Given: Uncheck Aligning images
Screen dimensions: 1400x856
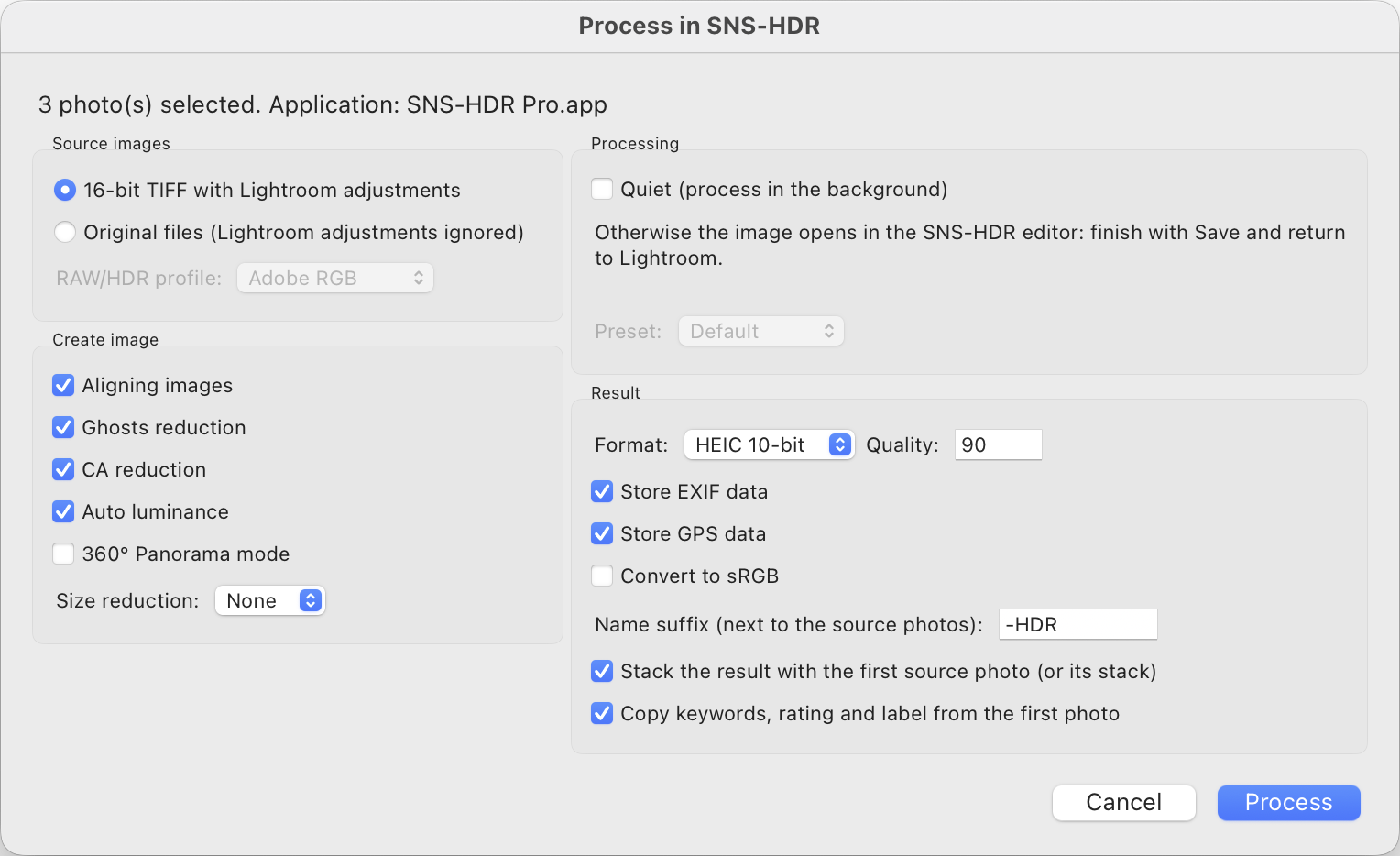Looking at the screenshot, I should (x=63, y=385).
